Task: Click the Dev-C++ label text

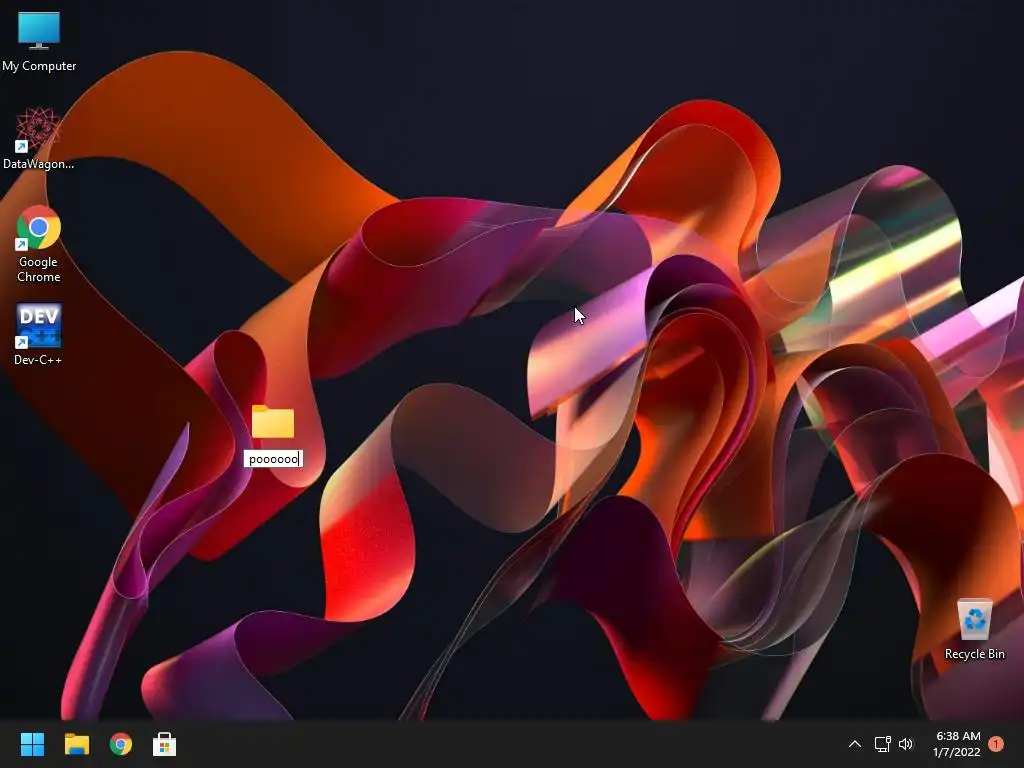Action: 39,360
